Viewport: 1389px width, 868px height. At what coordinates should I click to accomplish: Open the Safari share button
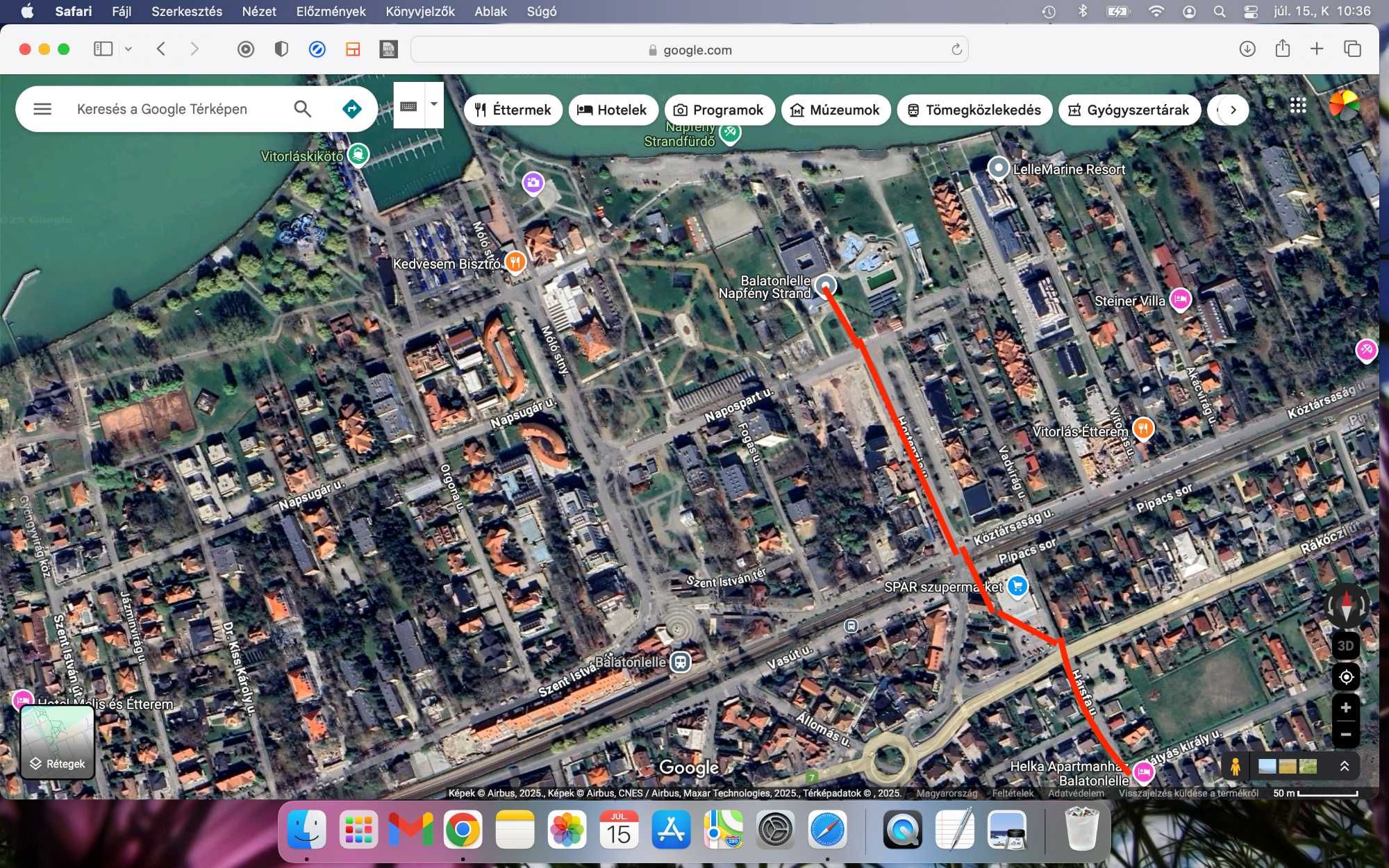(1282, 48)
